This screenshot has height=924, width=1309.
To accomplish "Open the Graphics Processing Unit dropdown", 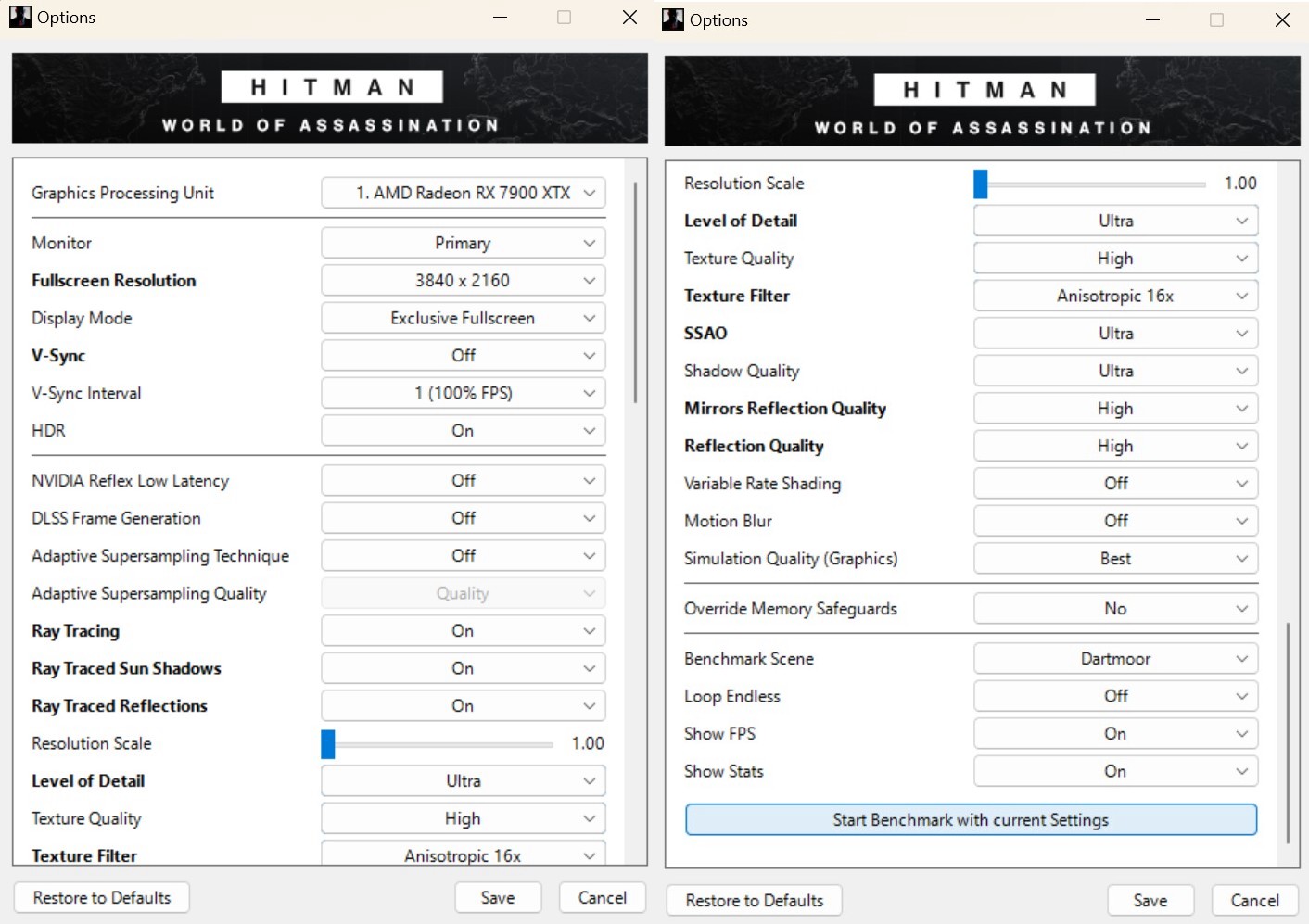I will click(464, 193).
